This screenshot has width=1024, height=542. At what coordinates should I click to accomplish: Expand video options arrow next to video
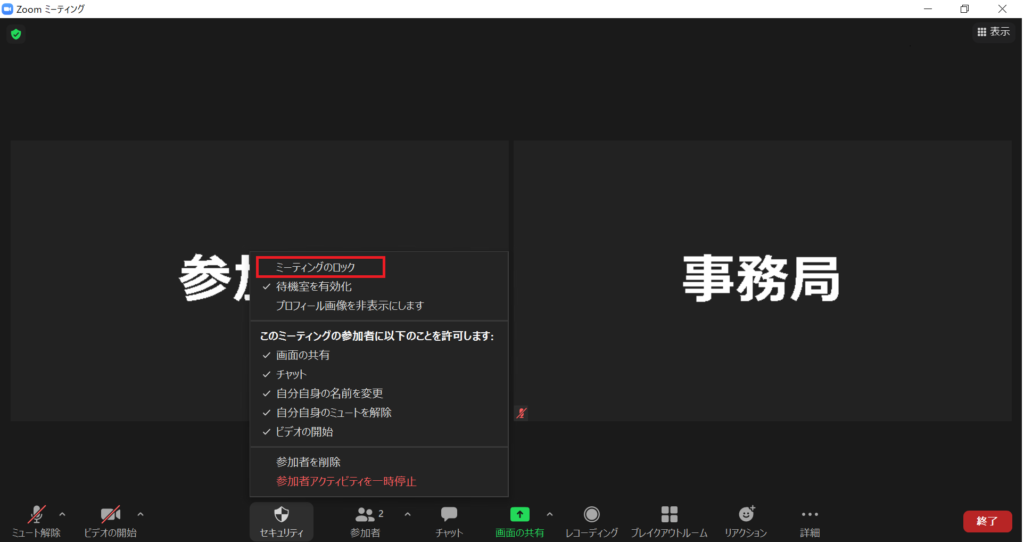pyautogui.click(x=140, y=514)
